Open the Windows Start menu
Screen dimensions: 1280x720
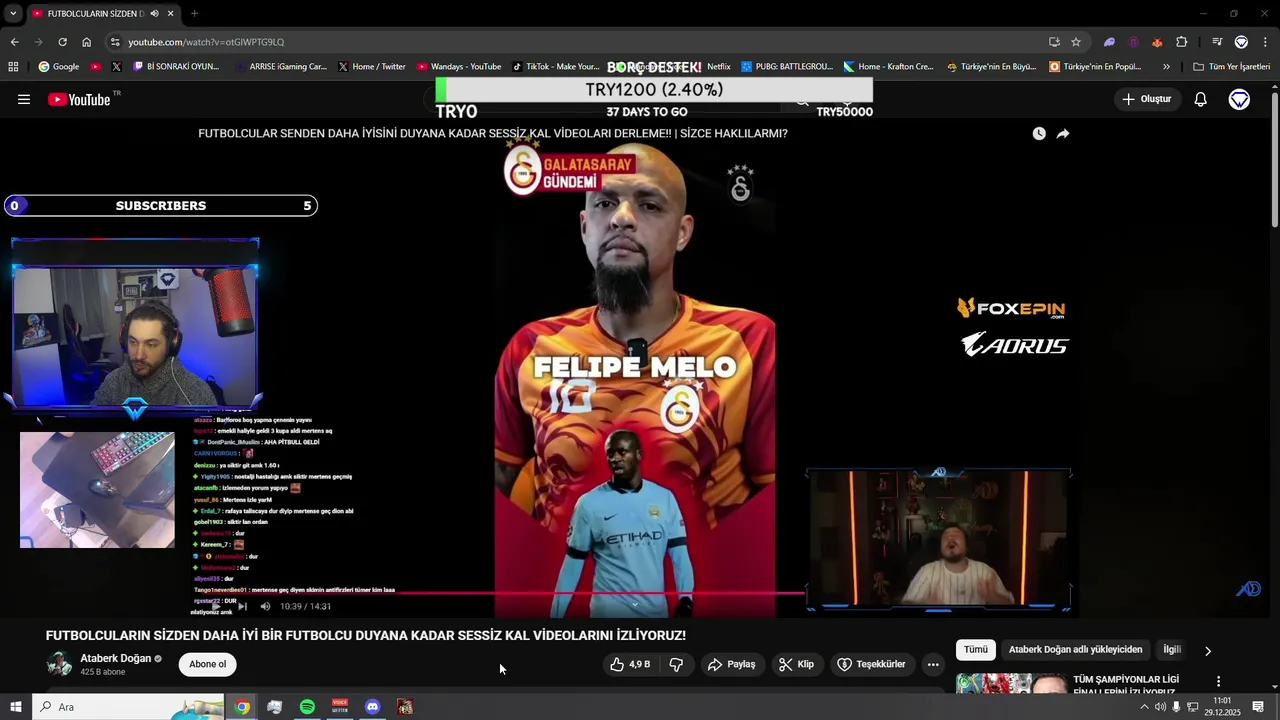coord(15,707)
